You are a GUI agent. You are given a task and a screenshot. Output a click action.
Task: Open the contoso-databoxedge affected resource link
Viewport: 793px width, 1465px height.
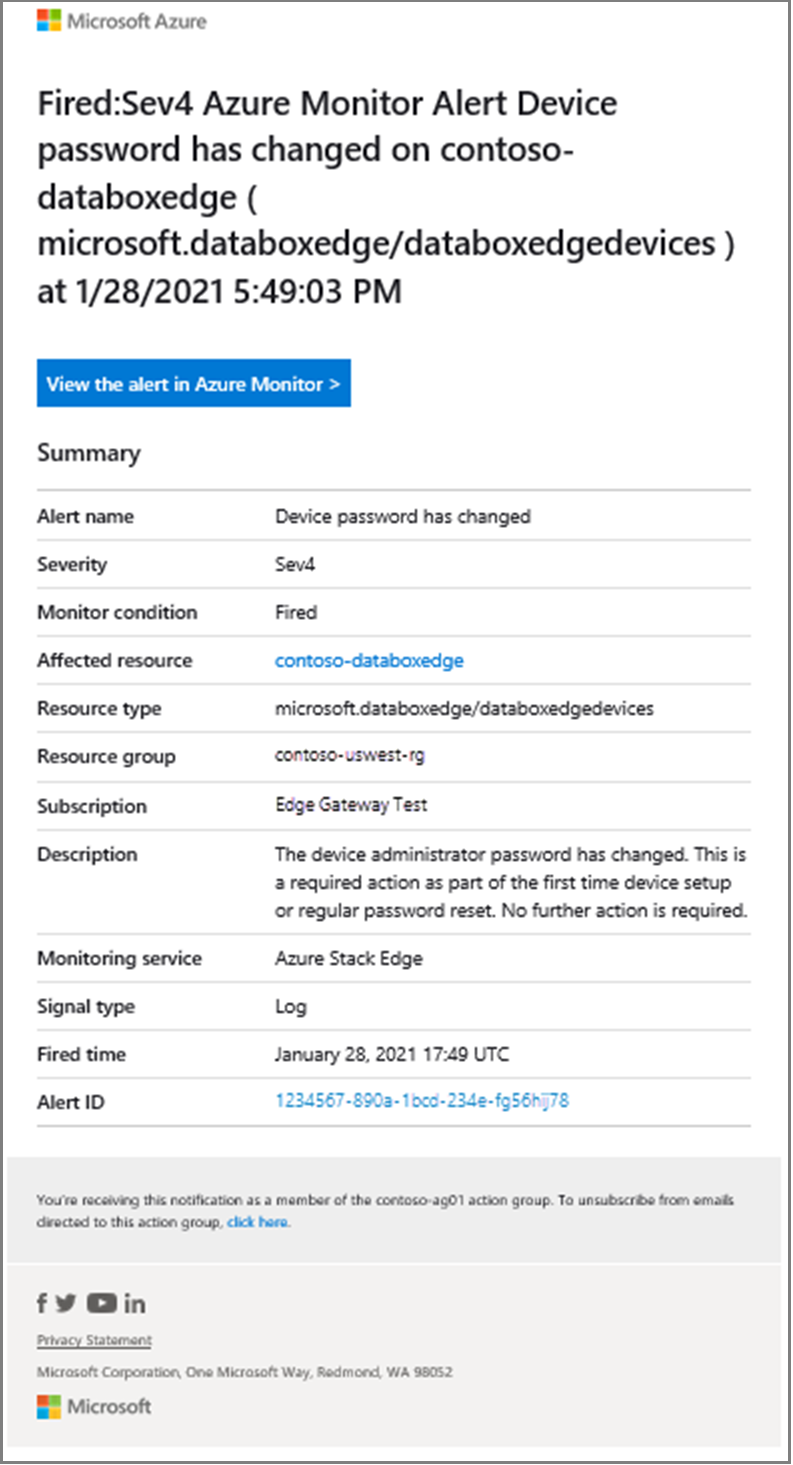(x=369, y=660)
